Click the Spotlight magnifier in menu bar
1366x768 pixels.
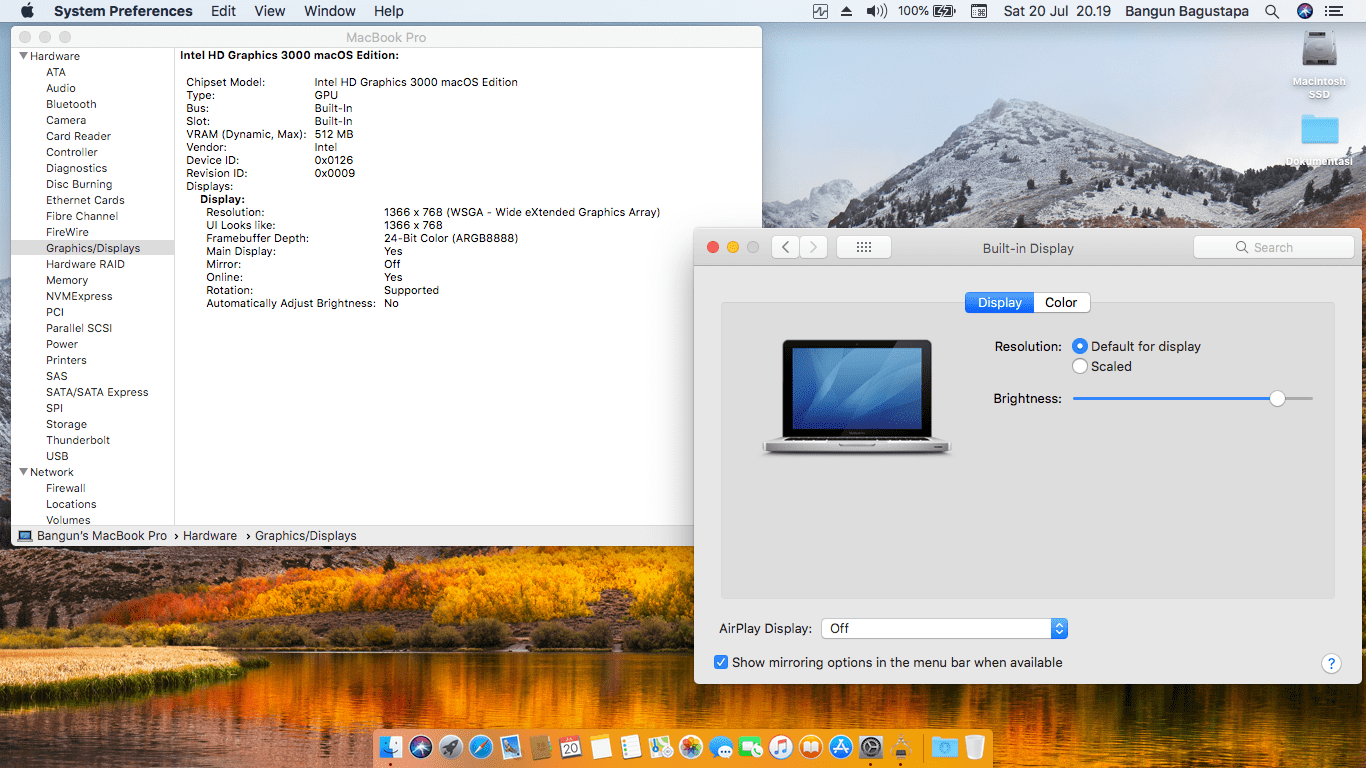coord(1272,11)
